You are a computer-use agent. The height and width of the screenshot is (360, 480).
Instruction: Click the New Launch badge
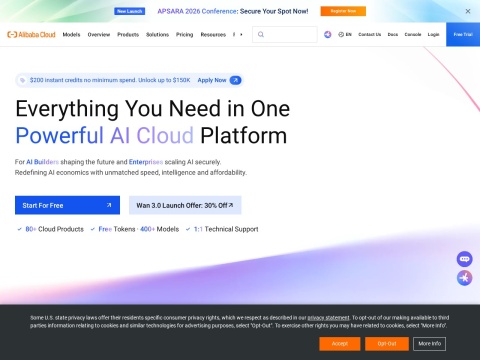tap(130, 11)
